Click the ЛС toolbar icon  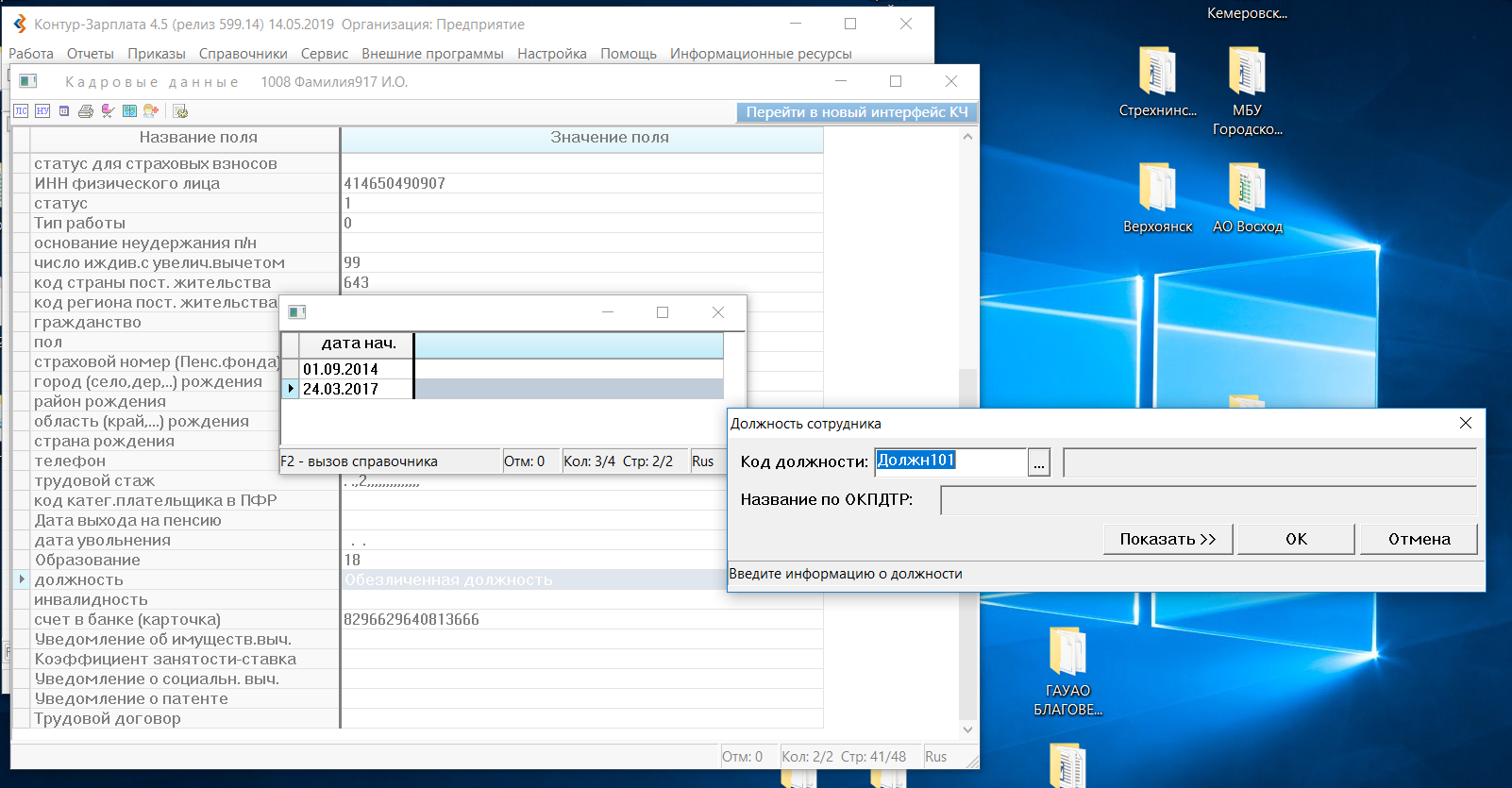tap(21, 111)
